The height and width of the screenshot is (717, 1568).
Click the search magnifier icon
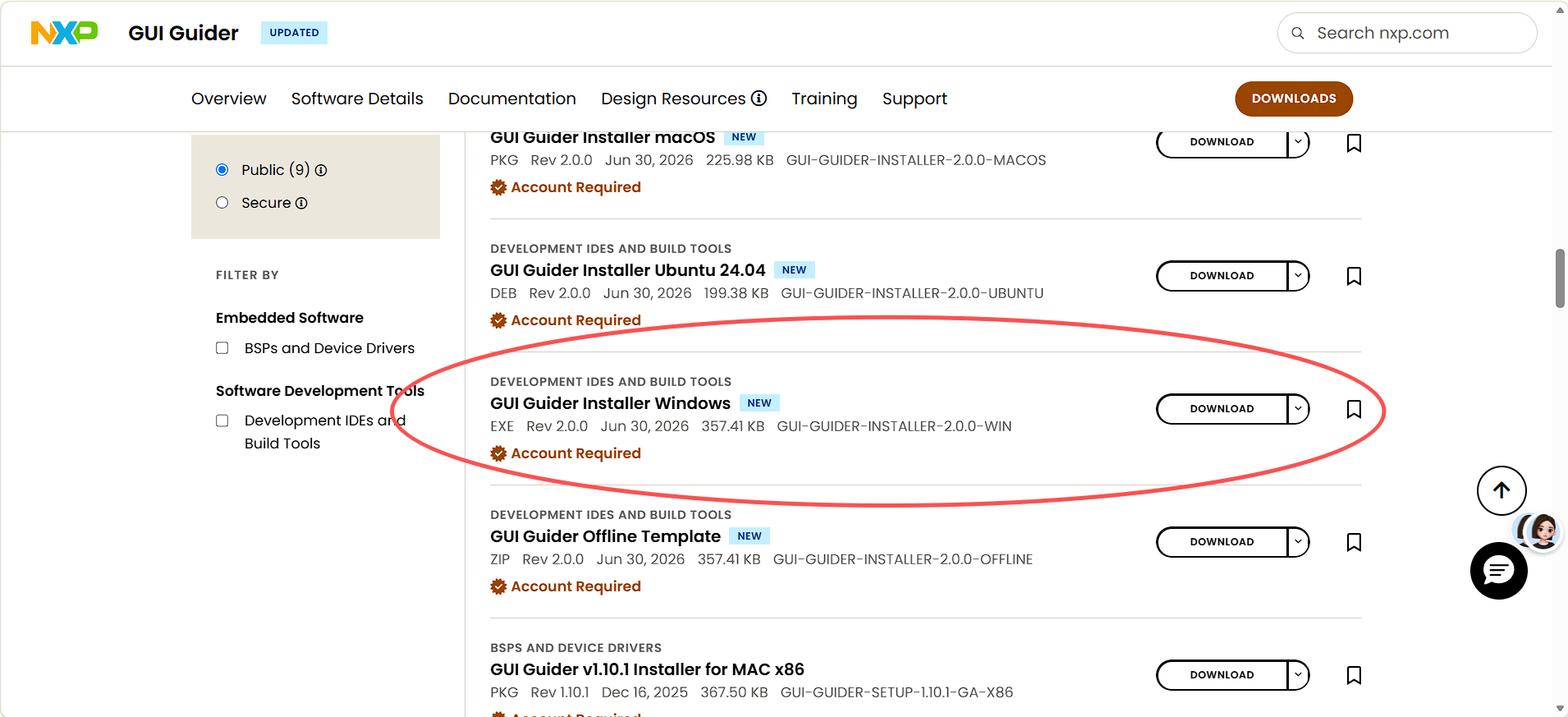pyautogui.click(x=1298, y=33)
